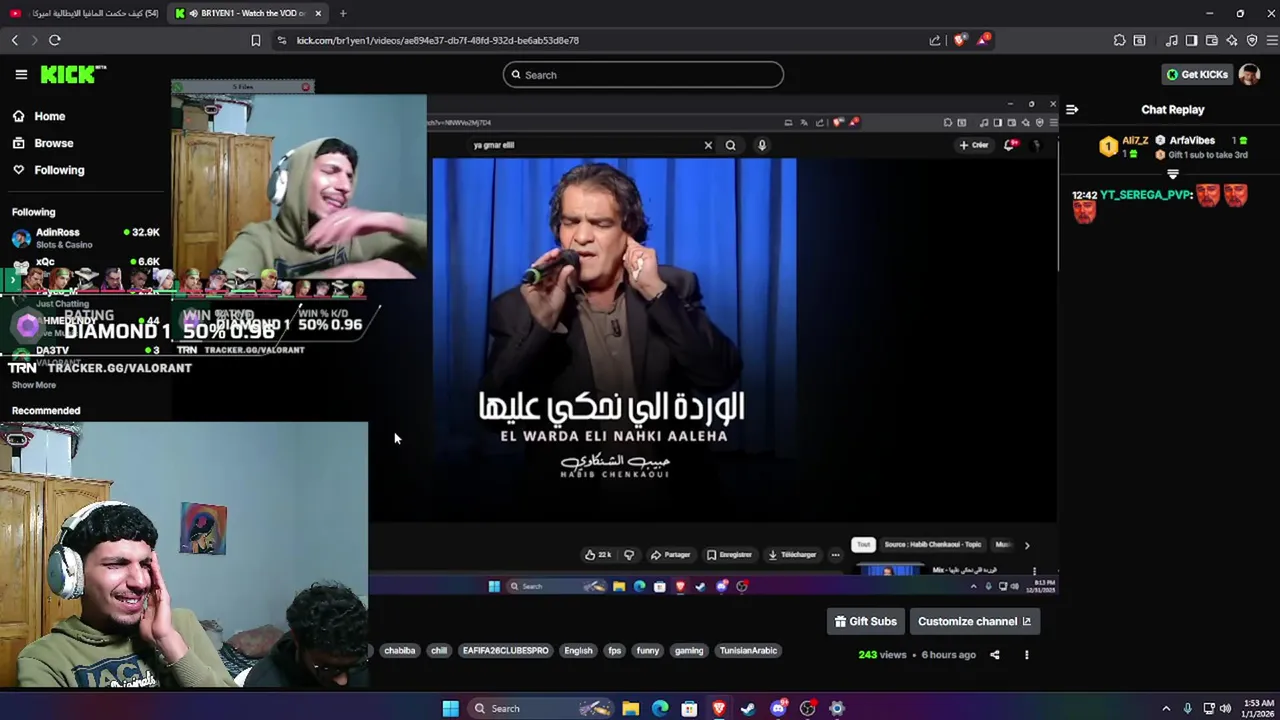This screenshot has width=1280, height=720.
Task: Open the Brave Wallet icon
Action: (x=1212, y=40)
